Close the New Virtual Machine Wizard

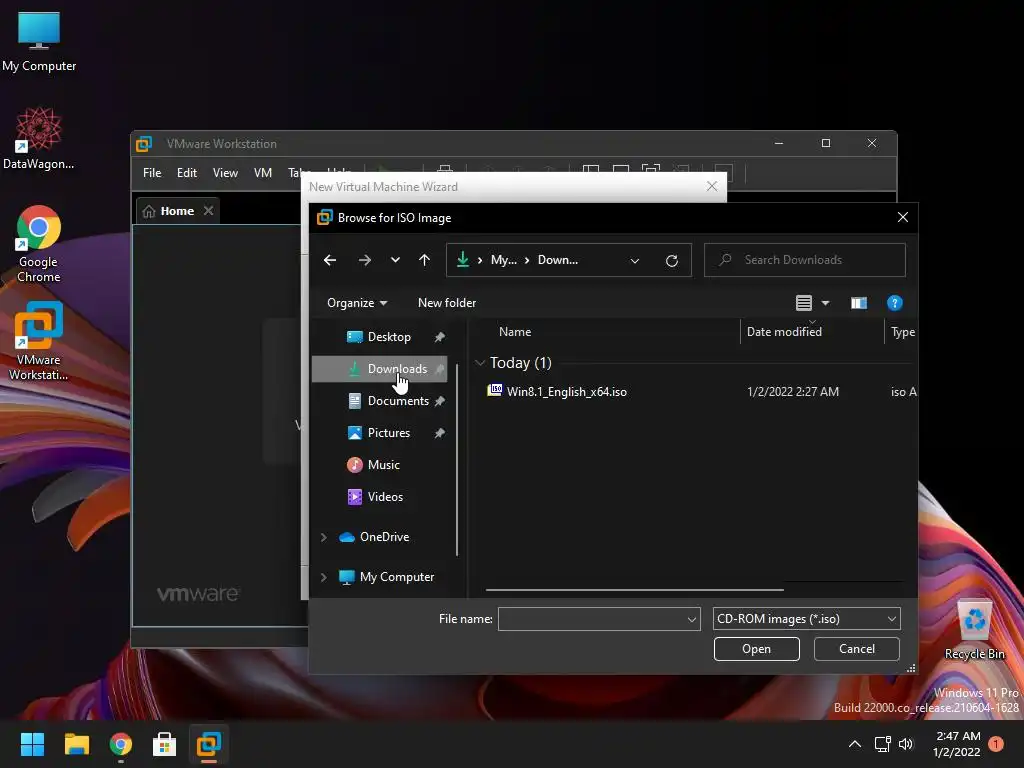click(712, 187)
